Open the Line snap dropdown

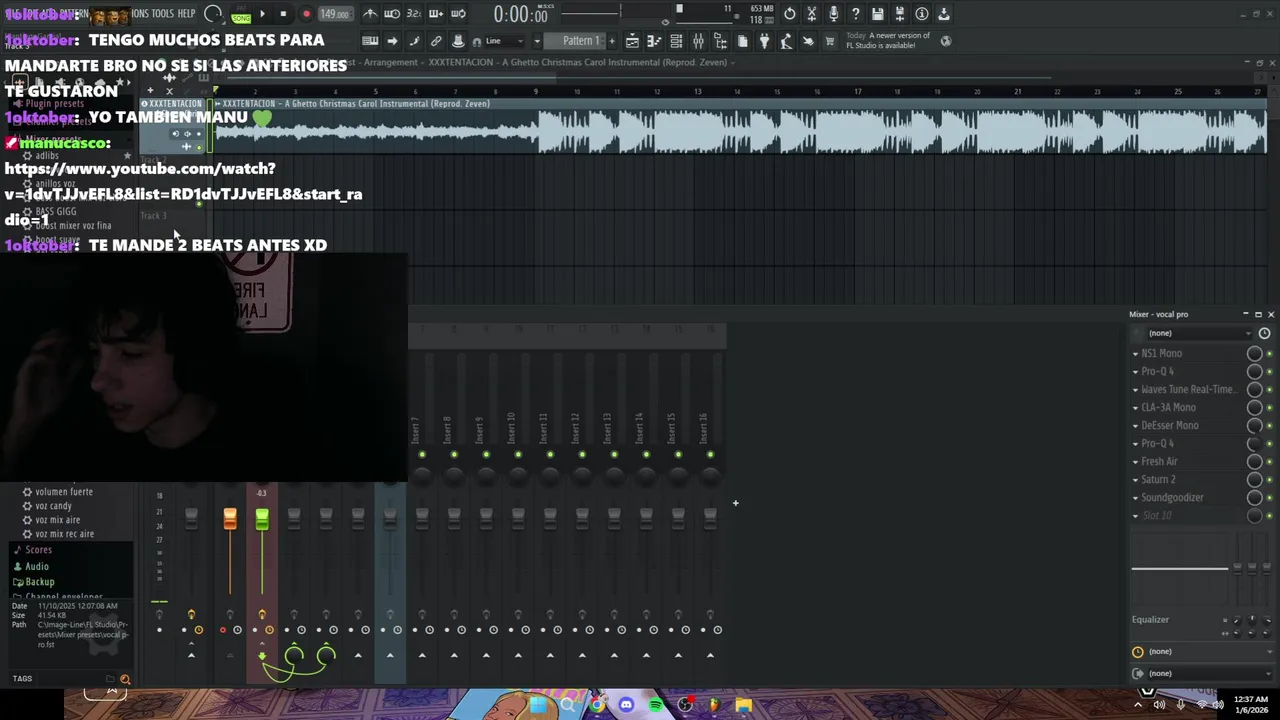click(x=506, y=41)
